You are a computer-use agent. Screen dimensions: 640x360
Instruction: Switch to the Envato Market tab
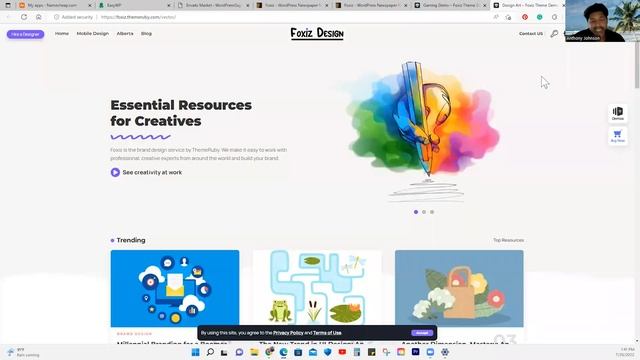[213, 5]
